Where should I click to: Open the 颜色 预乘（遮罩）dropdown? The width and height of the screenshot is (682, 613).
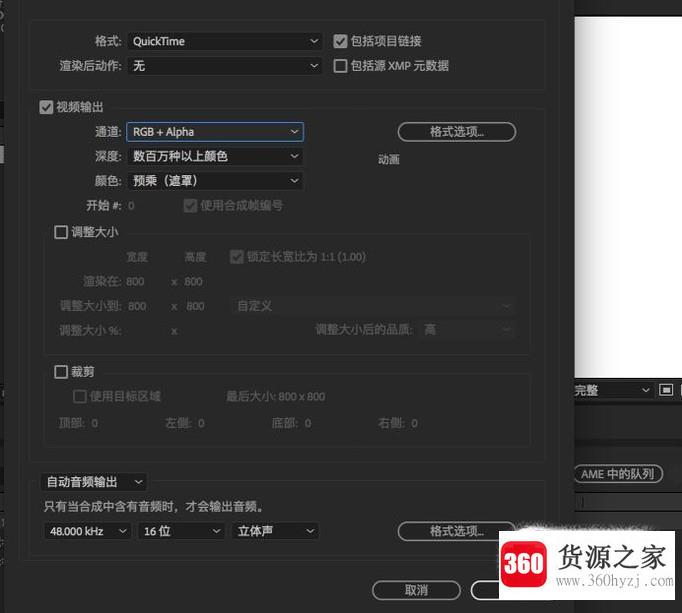tap(215, 181)
